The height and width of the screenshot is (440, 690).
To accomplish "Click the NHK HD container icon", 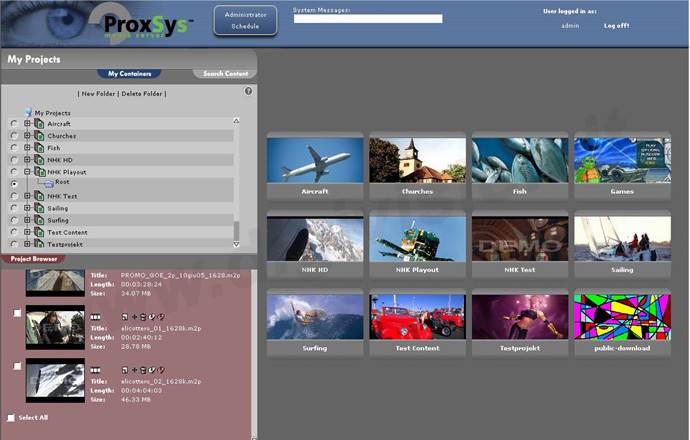I will (x=39, y=160).
